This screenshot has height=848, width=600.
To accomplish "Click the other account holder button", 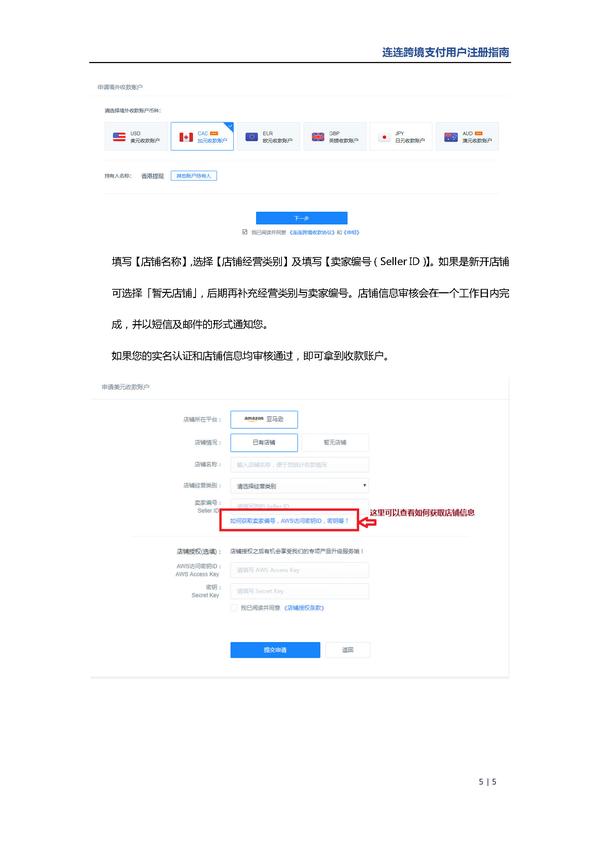I will tap(194, 176).
